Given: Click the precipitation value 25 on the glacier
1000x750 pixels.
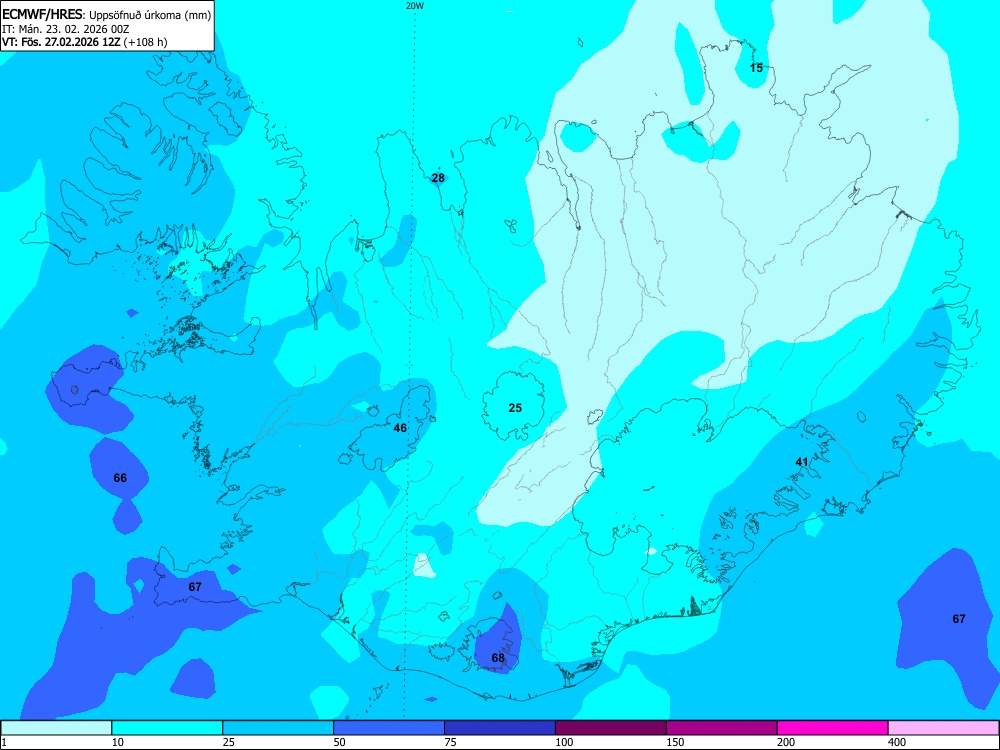Looking at the screenshot, I should pos(515,408).
